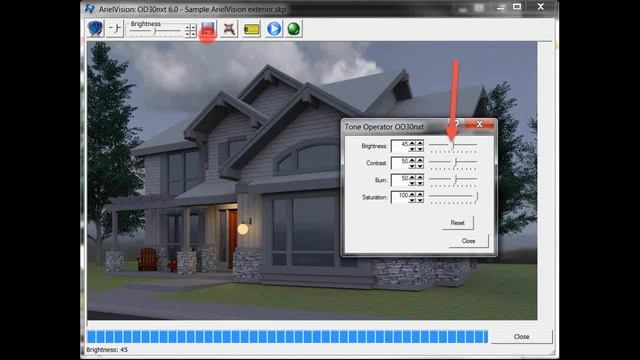Screen dimensions: 640x360
Task: Click the Saturation slider thumb
Action: (x=476, y=197)
